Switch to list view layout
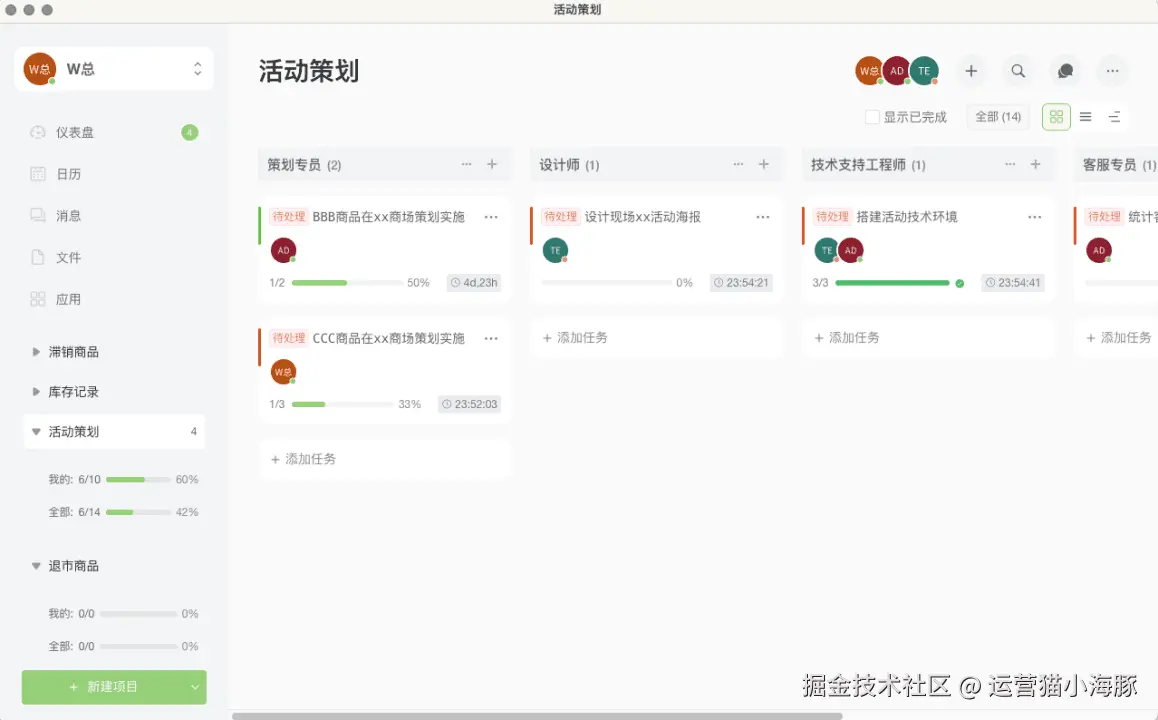Screen dimensions: 1158x720 (1085, 116)
